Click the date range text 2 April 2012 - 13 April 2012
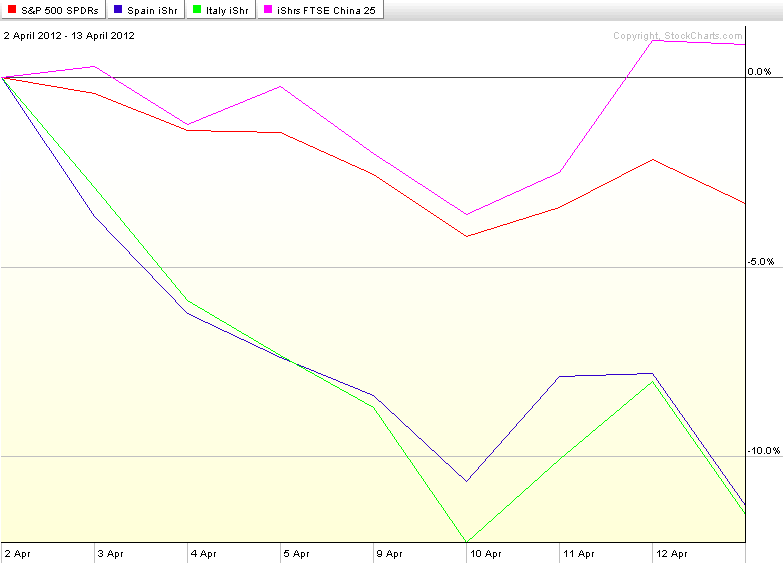 (x=69, y=35)
